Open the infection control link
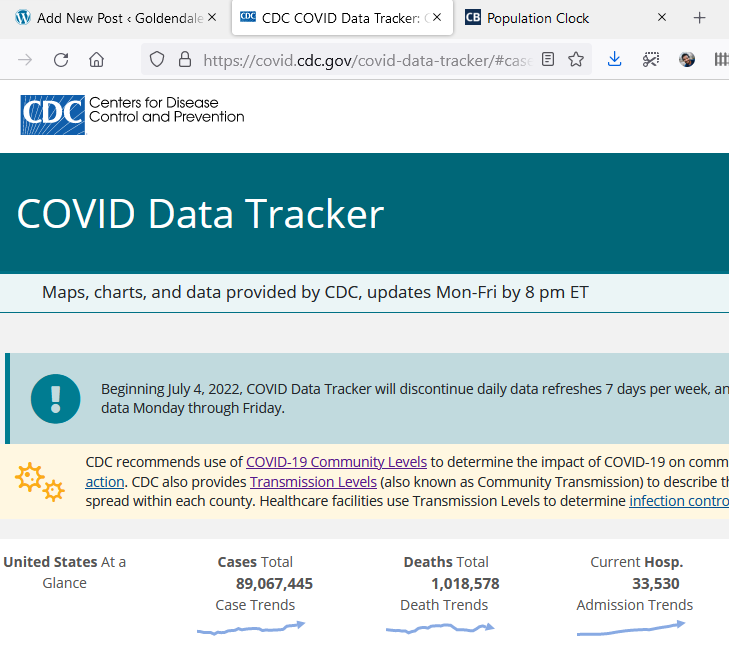This screenshot has height=661, width=729. point(679,501)
